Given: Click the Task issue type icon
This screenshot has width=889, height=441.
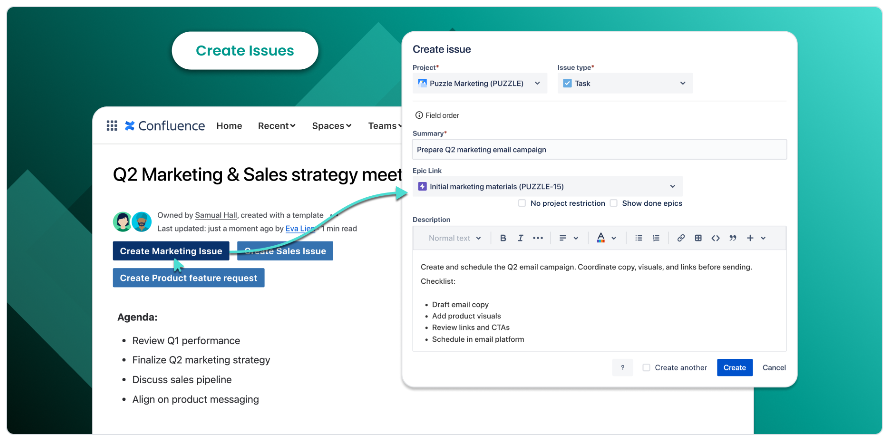Looking at the screenshot, I should point(568,83).
